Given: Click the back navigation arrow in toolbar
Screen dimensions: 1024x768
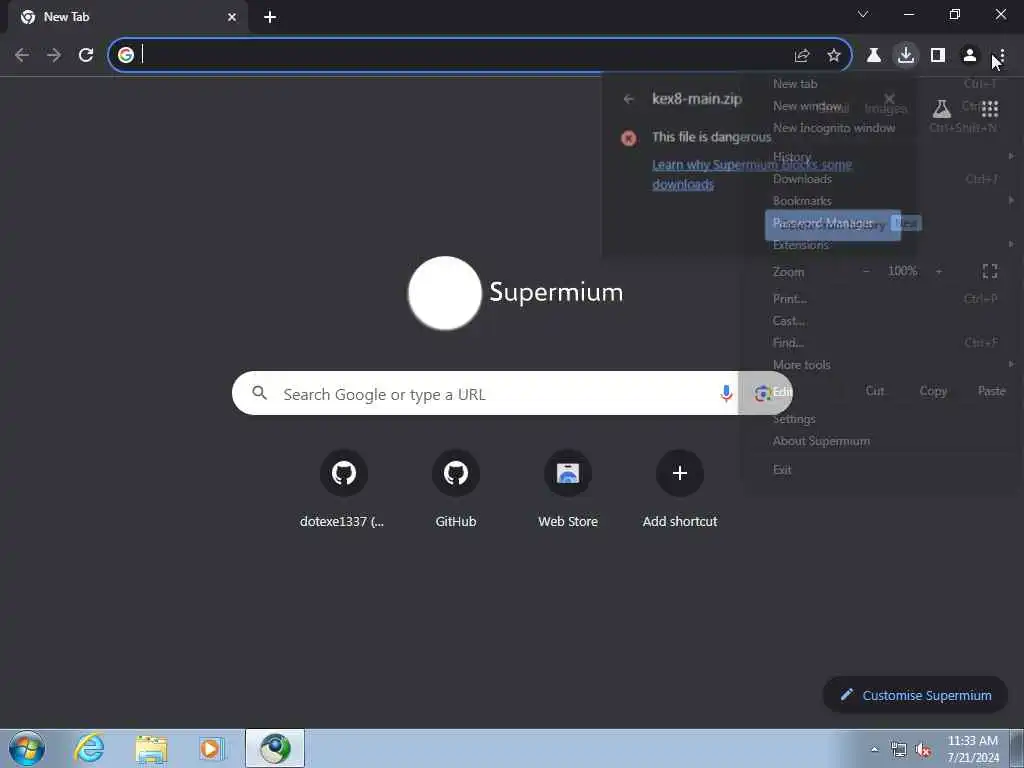Looking at the screenshot, I should (22, 55).
